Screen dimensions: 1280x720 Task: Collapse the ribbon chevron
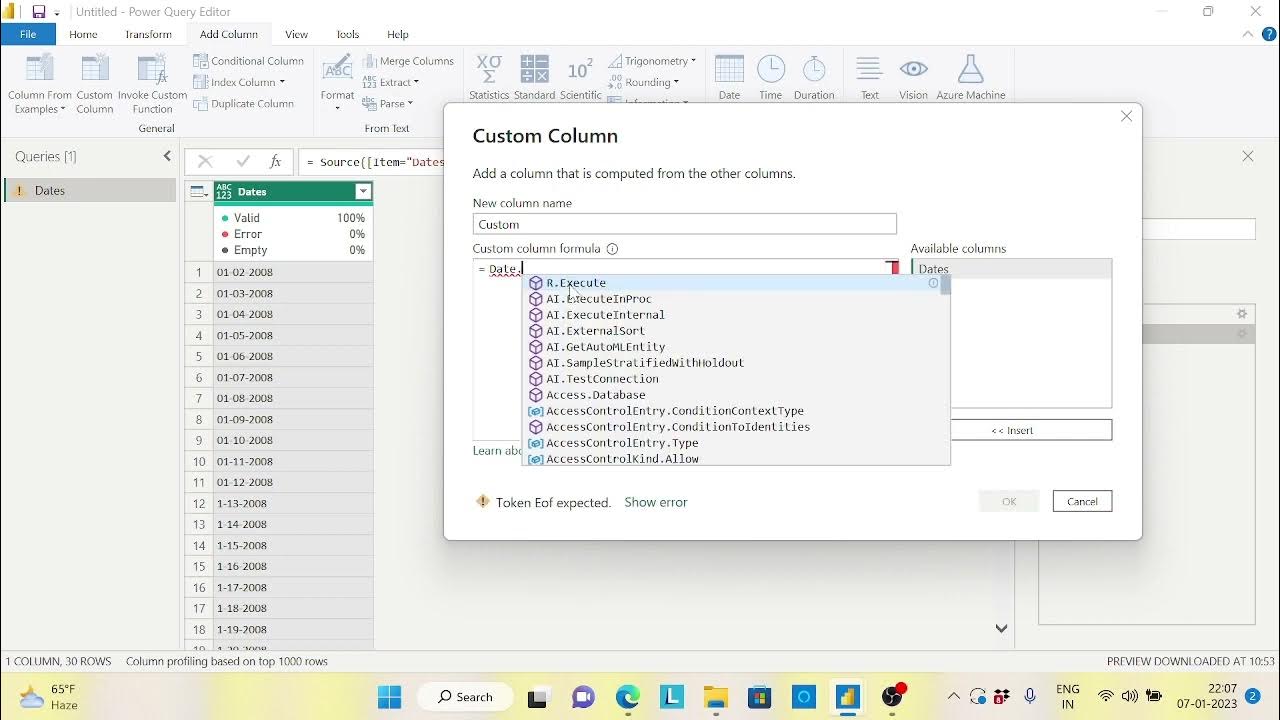coord(1247,34)
